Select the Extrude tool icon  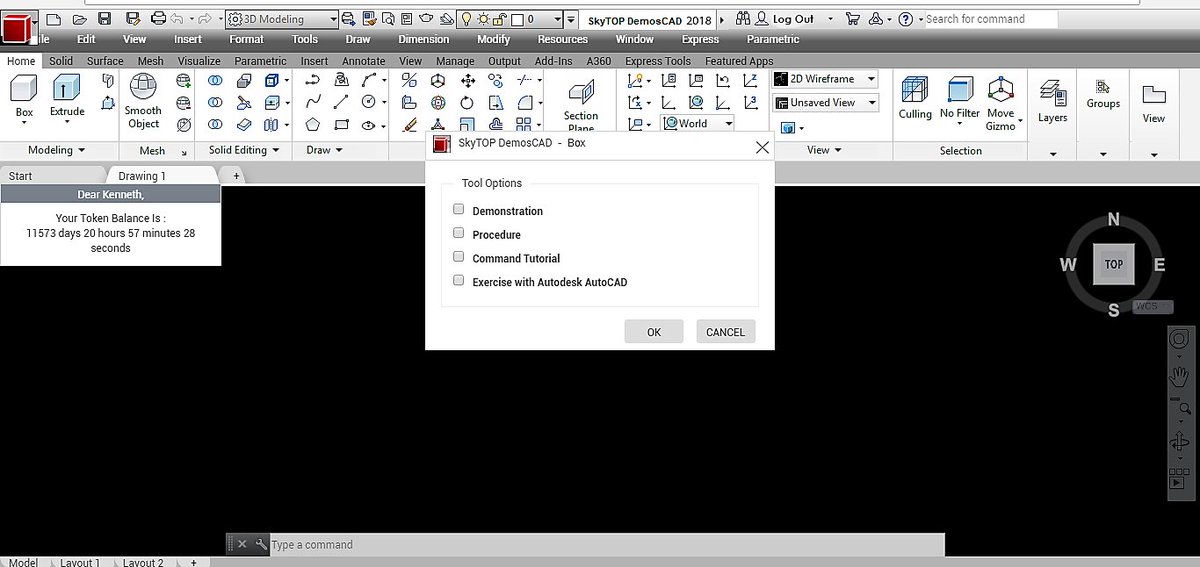67,89
